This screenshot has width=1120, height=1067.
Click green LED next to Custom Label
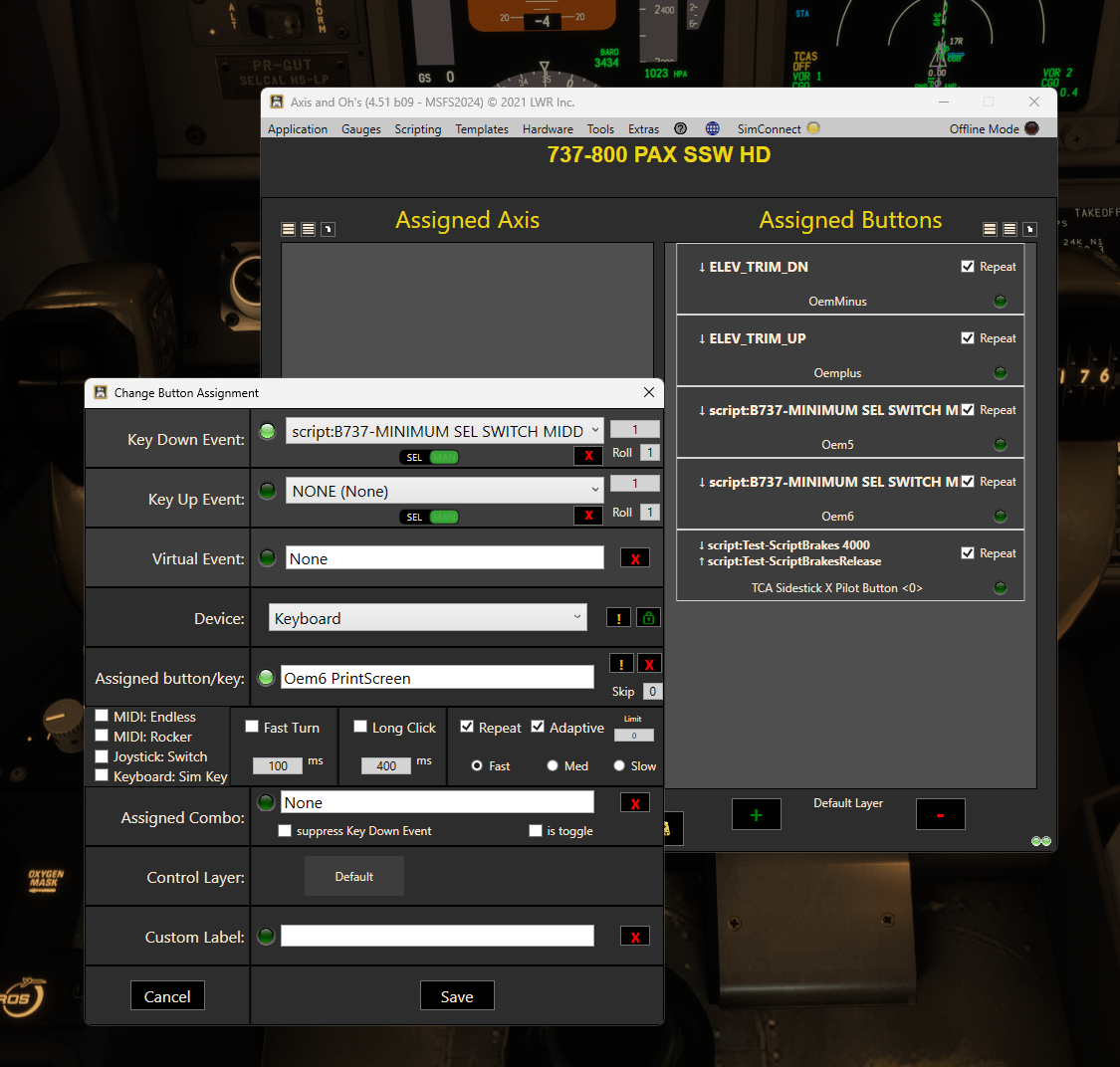click(266, 936)
